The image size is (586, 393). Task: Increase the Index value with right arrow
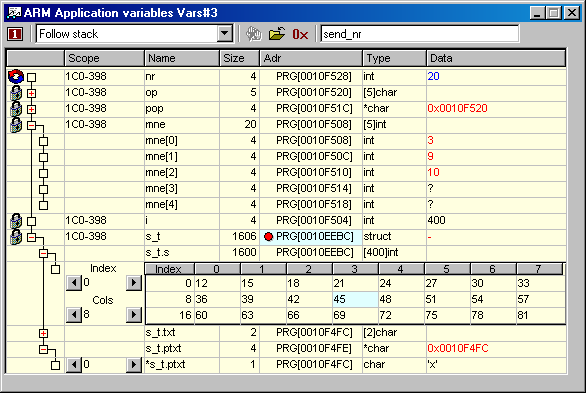tap(134, 283)
